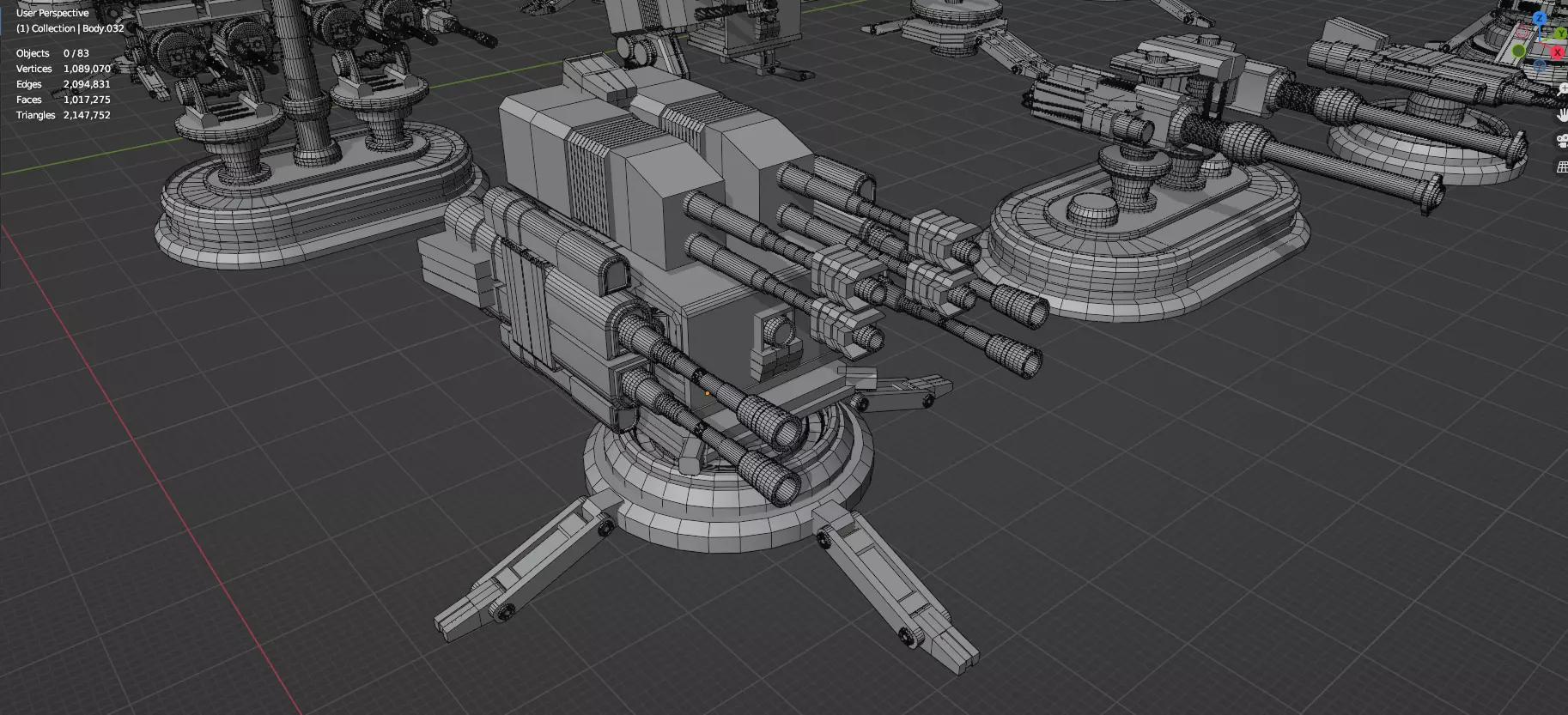Click the pan hand viewport icon
The image size is (1568, 715).
pyautogui.click(x=1563, y=115)
